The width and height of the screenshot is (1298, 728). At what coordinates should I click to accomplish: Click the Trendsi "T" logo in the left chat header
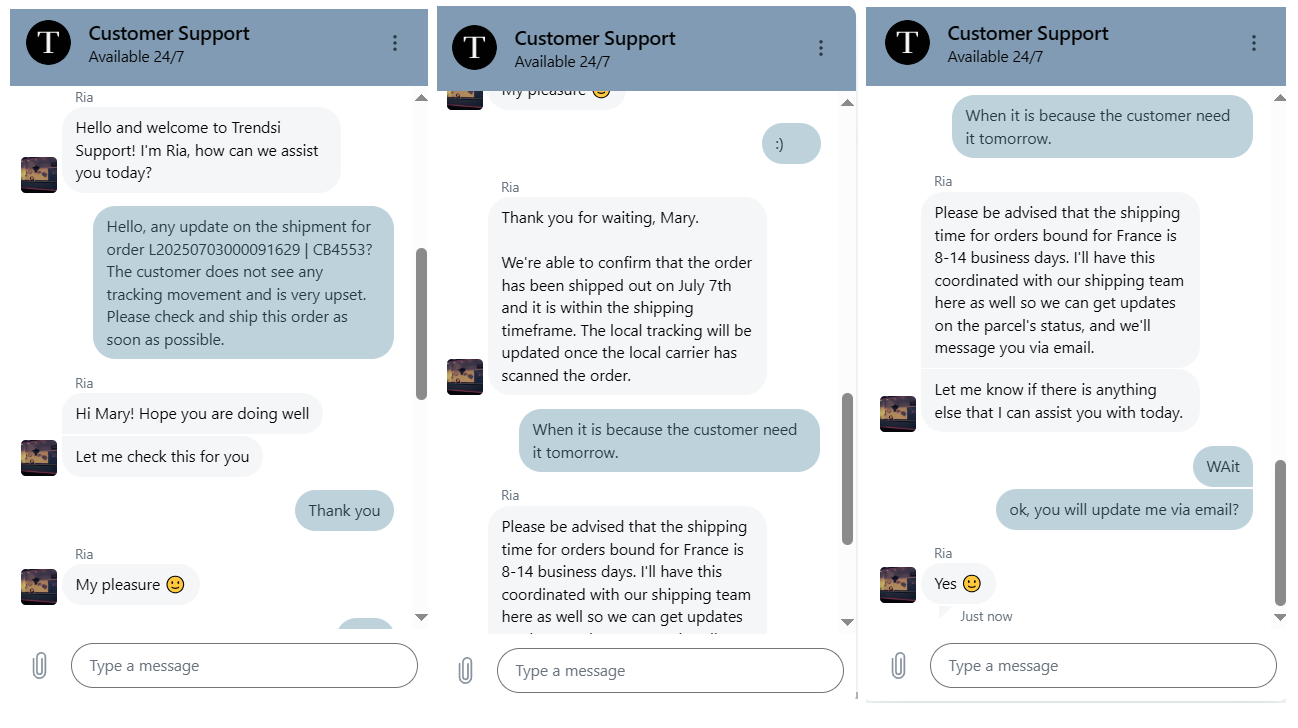tap(48, 43)
